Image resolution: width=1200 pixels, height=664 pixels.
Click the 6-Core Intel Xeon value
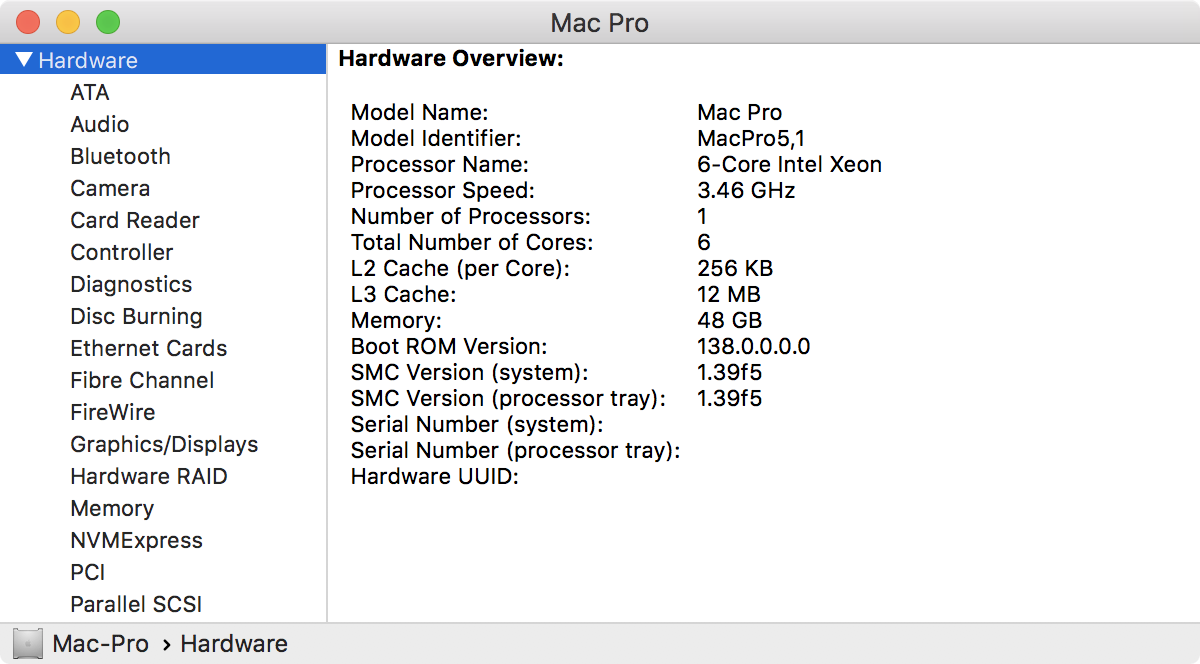(789, 164)
